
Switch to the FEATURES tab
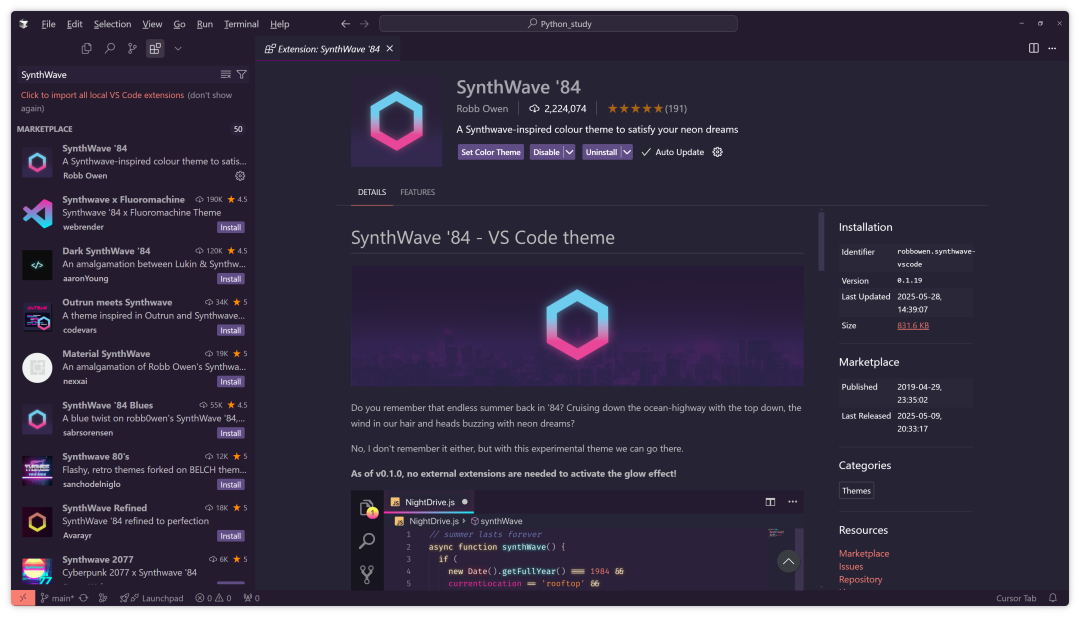pyautogui.click(x=417, y=192)
